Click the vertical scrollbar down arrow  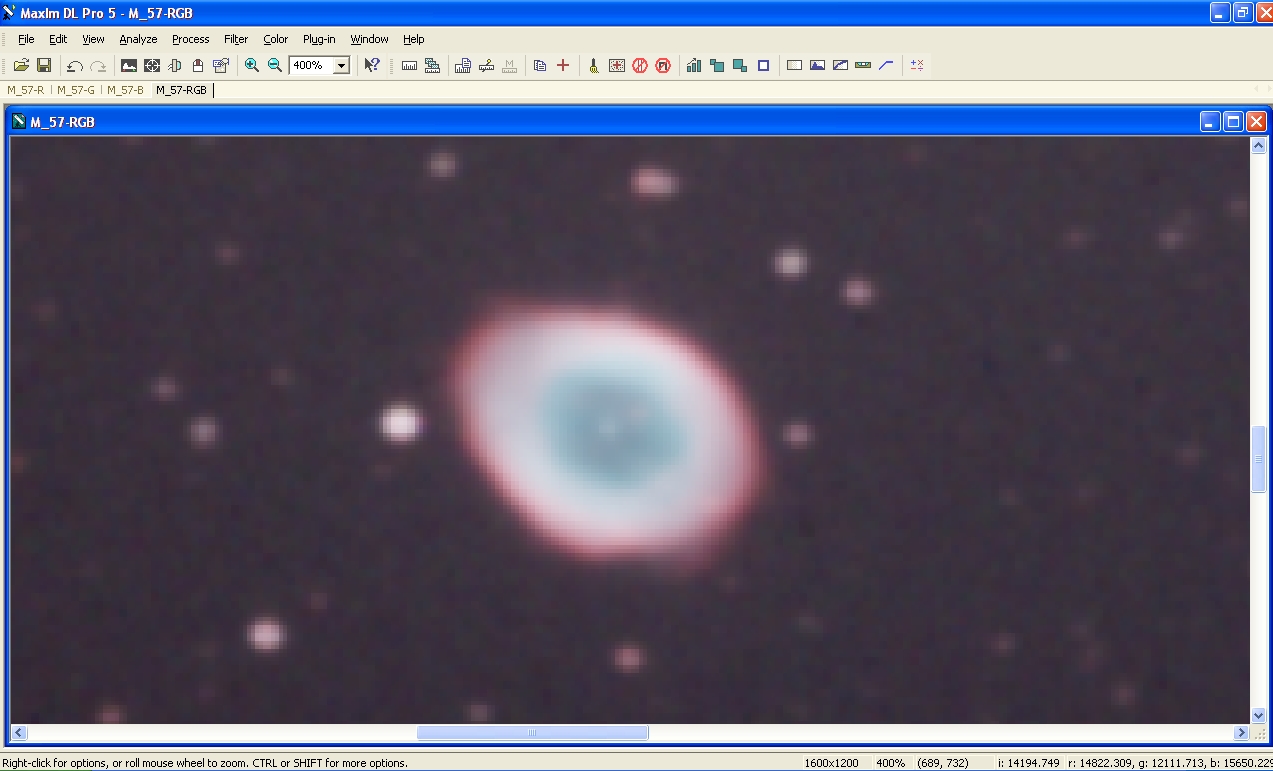pos(1259,715)
